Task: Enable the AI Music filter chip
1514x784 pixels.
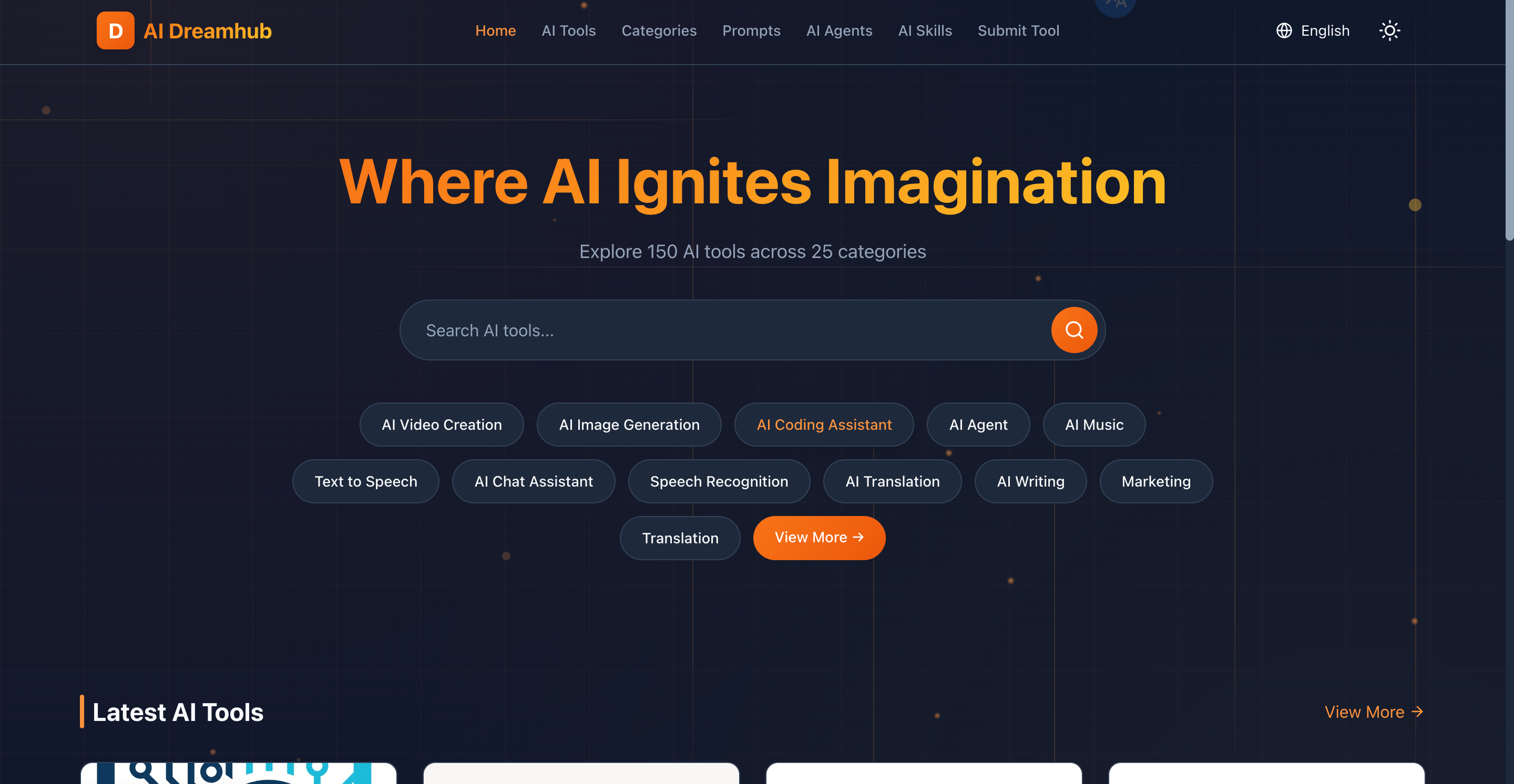Action: (x=1093, y=424)
